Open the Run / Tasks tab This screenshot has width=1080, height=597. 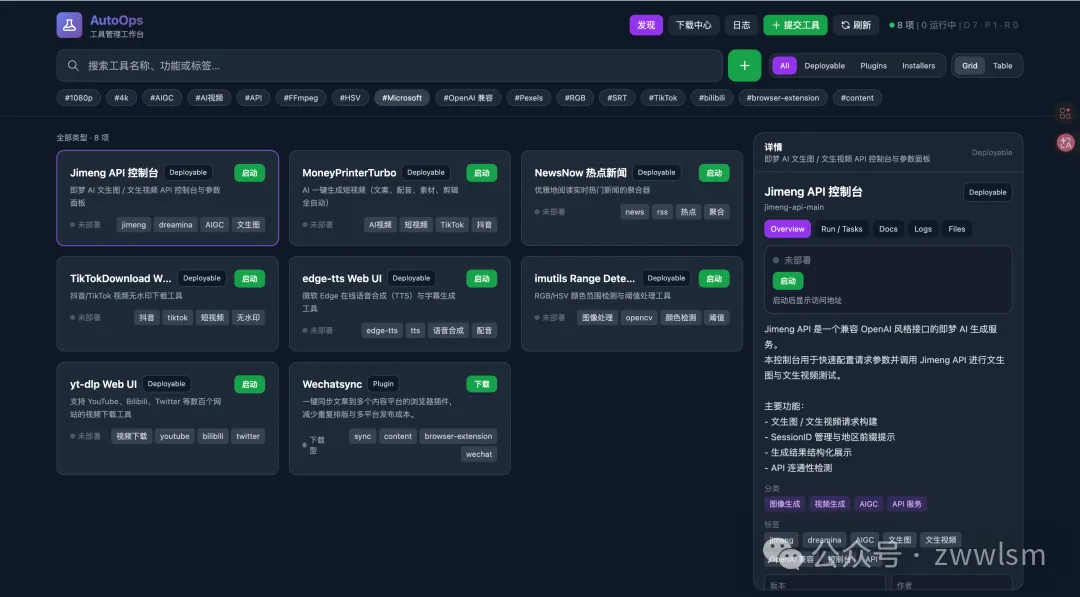842,229
